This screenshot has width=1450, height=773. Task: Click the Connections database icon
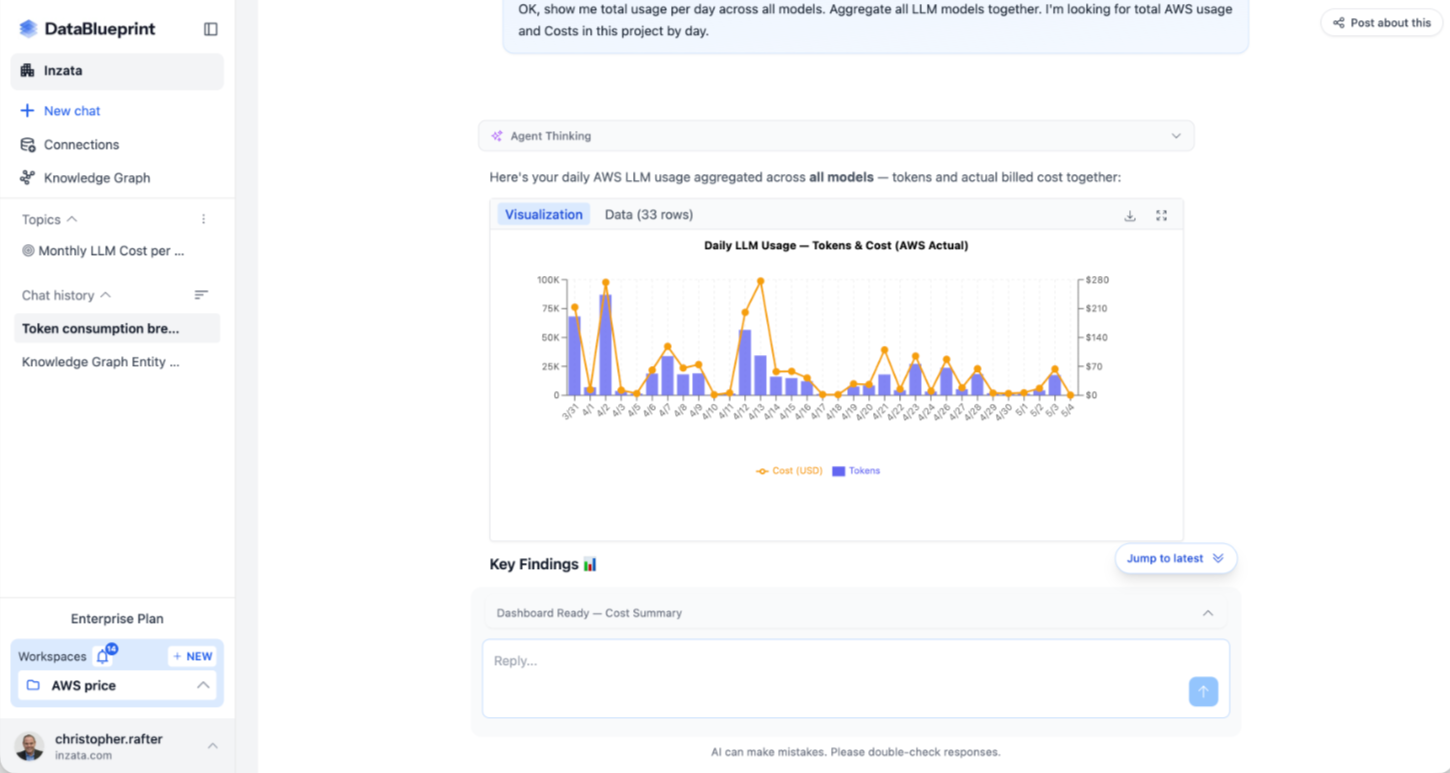(x=28, y=145)
